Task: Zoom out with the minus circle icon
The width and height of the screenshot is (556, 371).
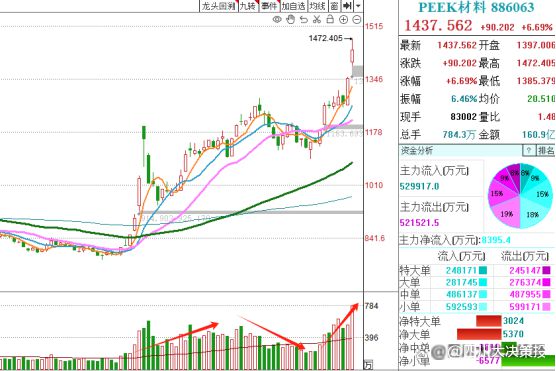Action: pos(357,20)
